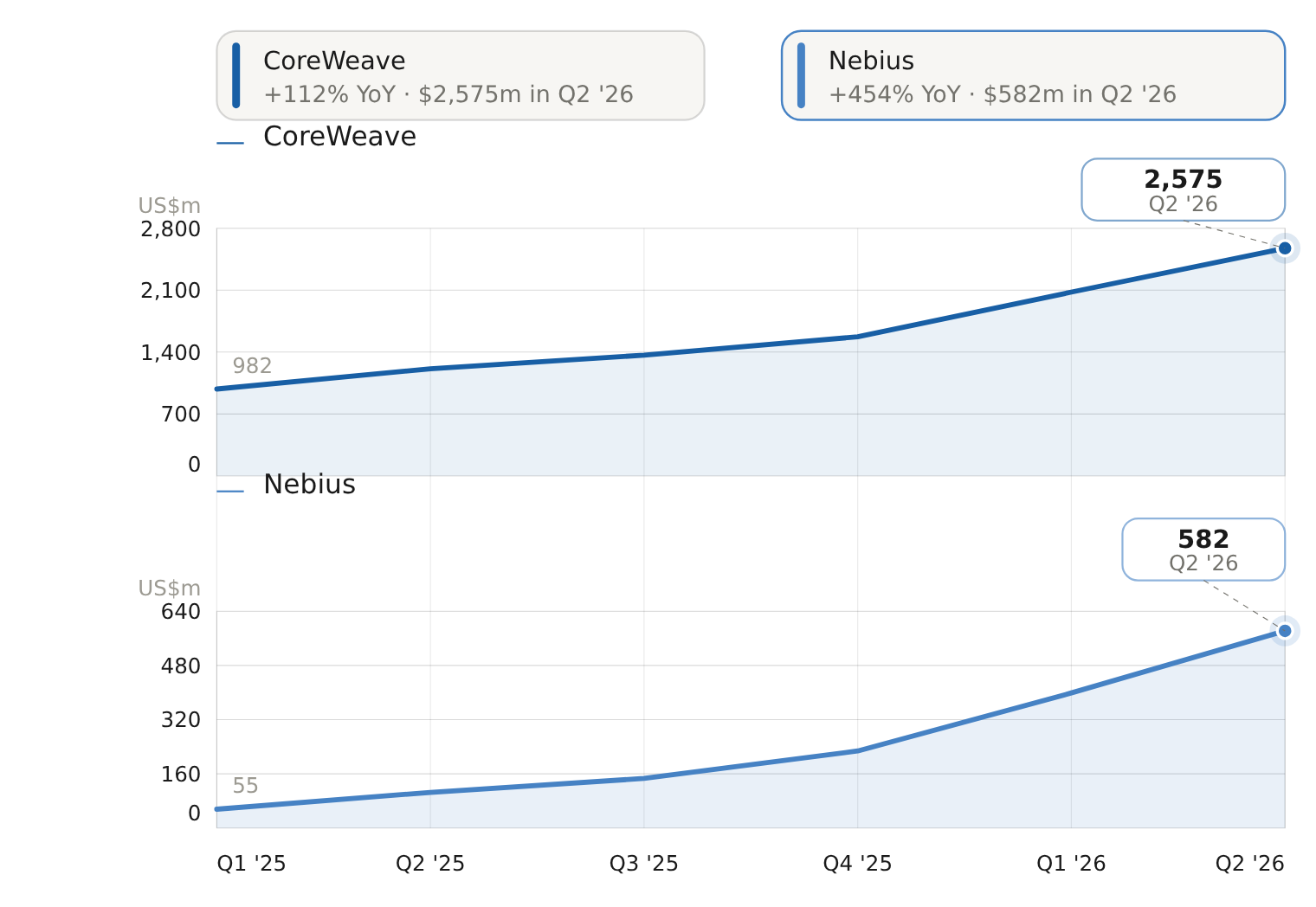
Task: Open the 582 Q2 '26 callout box
Action: (1203, 550)
